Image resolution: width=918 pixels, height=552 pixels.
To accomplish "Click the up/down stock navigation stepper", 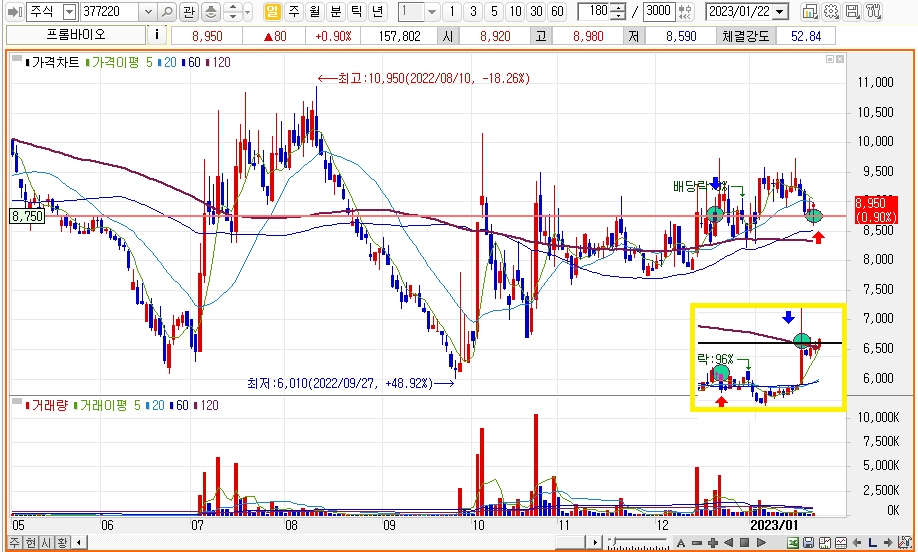I will tap(234, 11).
